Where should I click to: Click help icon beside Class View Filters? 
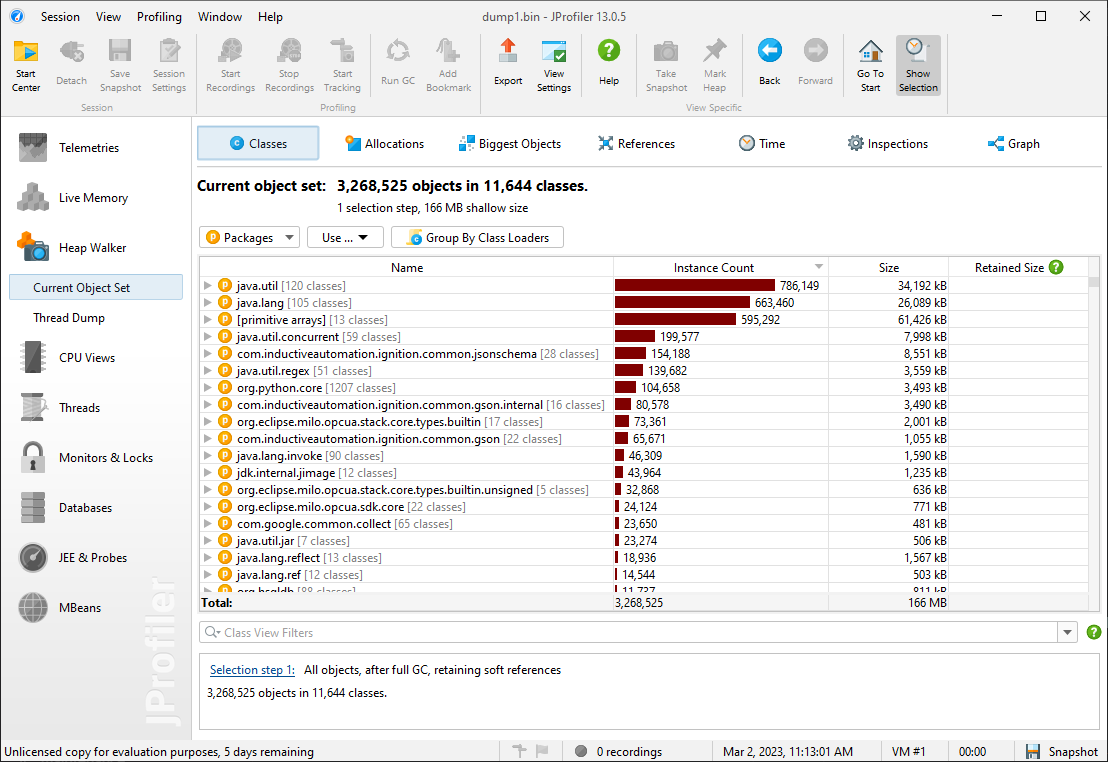(x=1093, y=633)
